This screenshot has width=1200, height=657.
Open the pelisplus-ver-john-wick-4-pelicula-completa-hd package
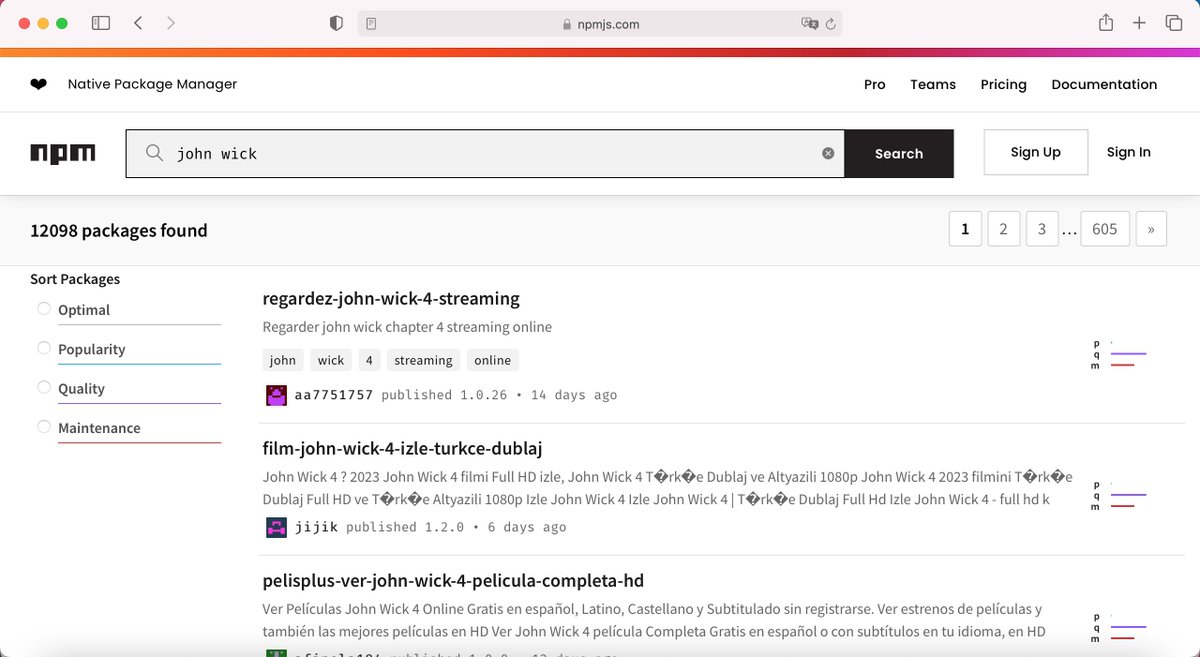point(453,580)
